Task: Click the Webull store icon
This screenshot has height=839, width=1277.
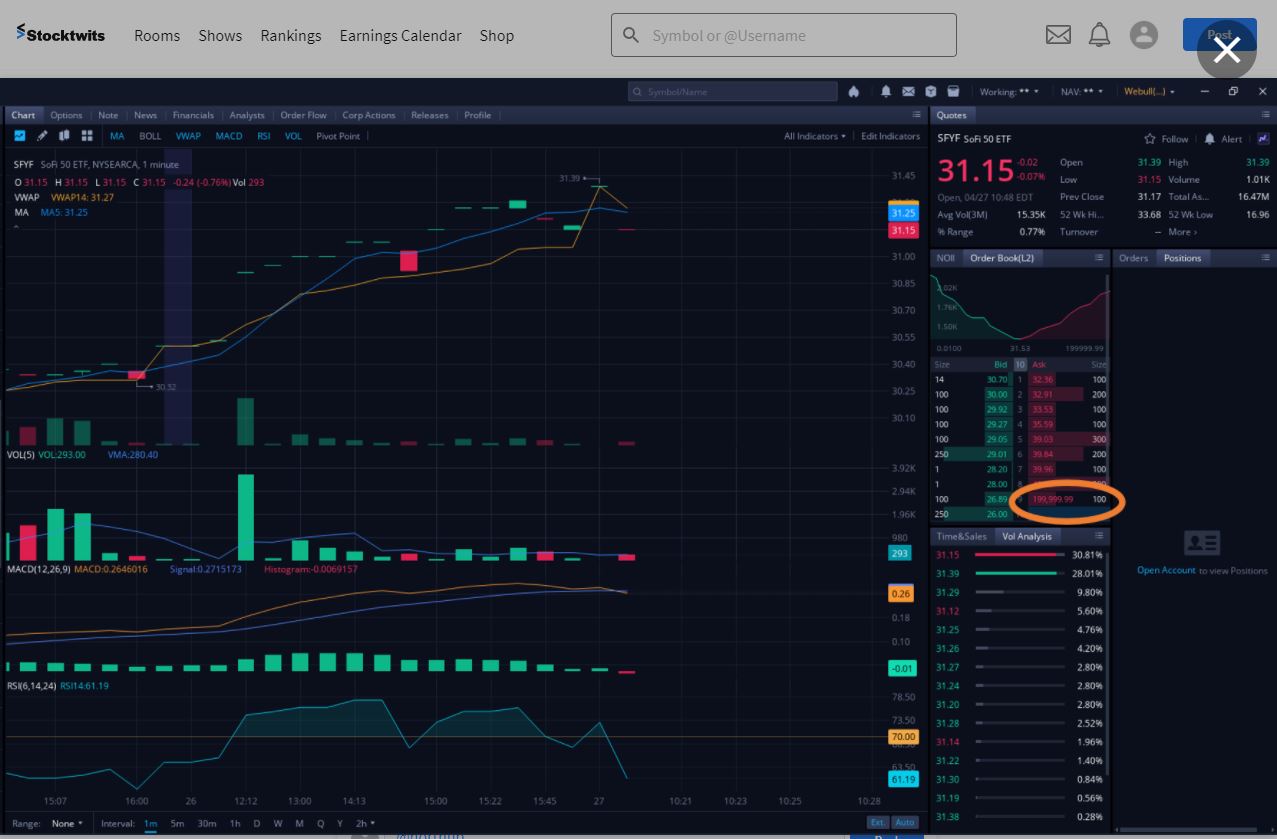Action: coord(954,91)
